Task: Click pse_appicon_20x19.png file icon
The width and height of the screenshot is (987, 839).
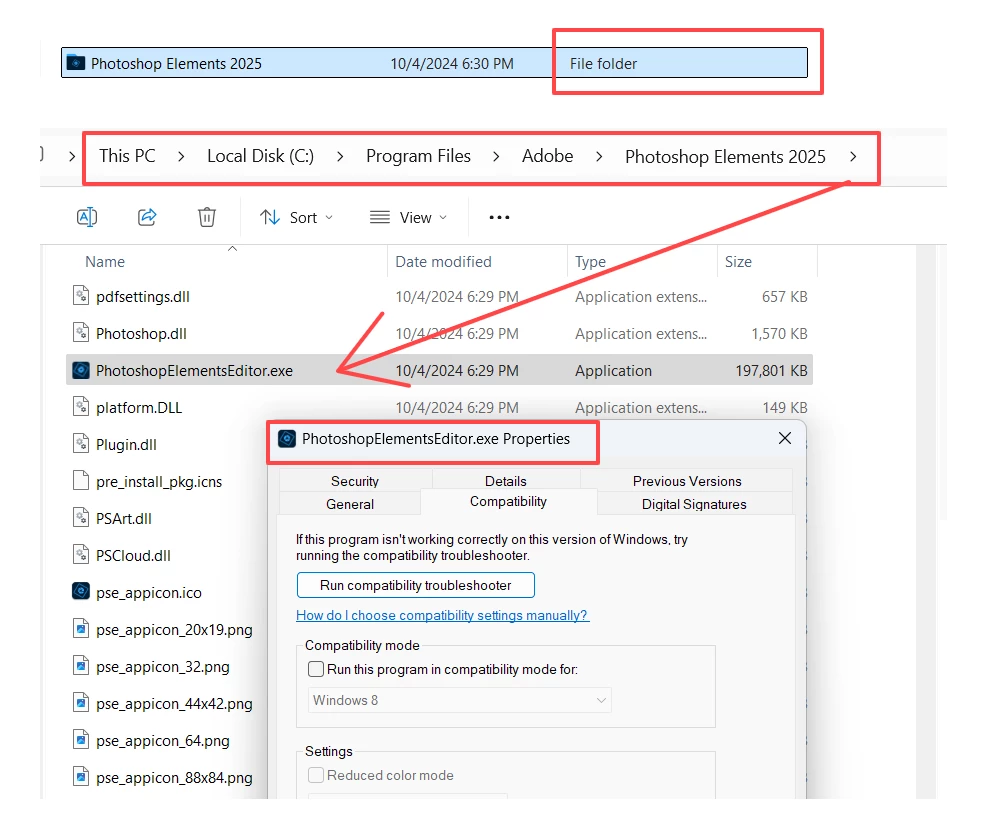Action: 81,629
